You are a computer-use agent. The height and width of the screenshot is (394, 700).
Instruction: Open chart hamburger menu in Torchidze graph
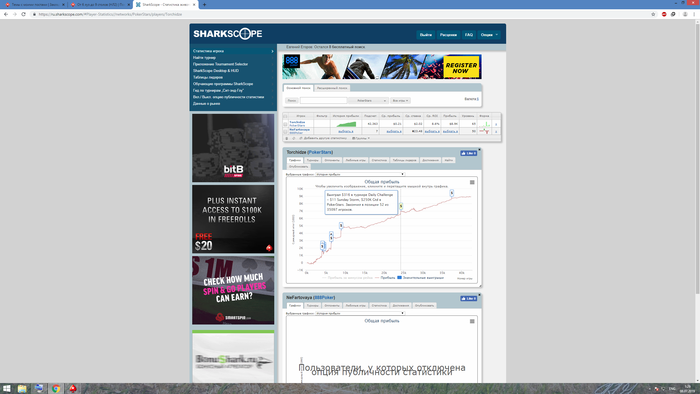472,182
